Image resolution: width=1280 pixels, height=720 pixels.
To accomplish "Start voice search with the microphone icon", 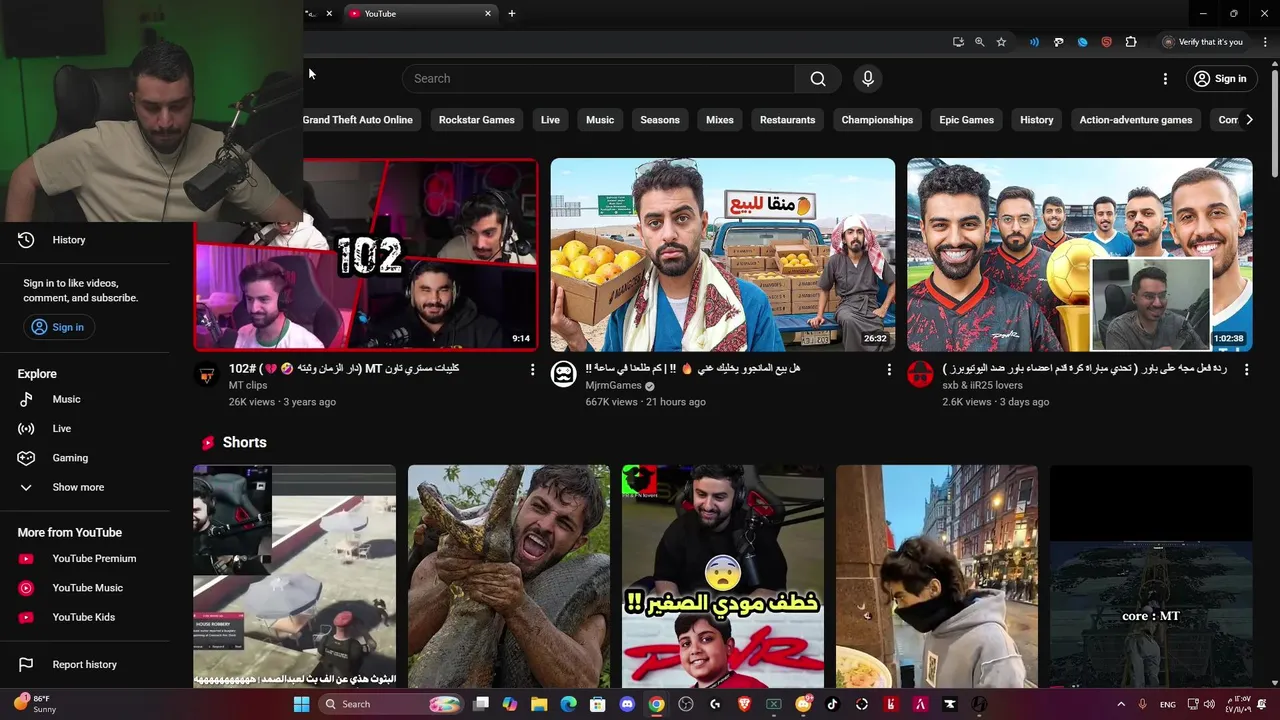I will [x=868, y=79].
